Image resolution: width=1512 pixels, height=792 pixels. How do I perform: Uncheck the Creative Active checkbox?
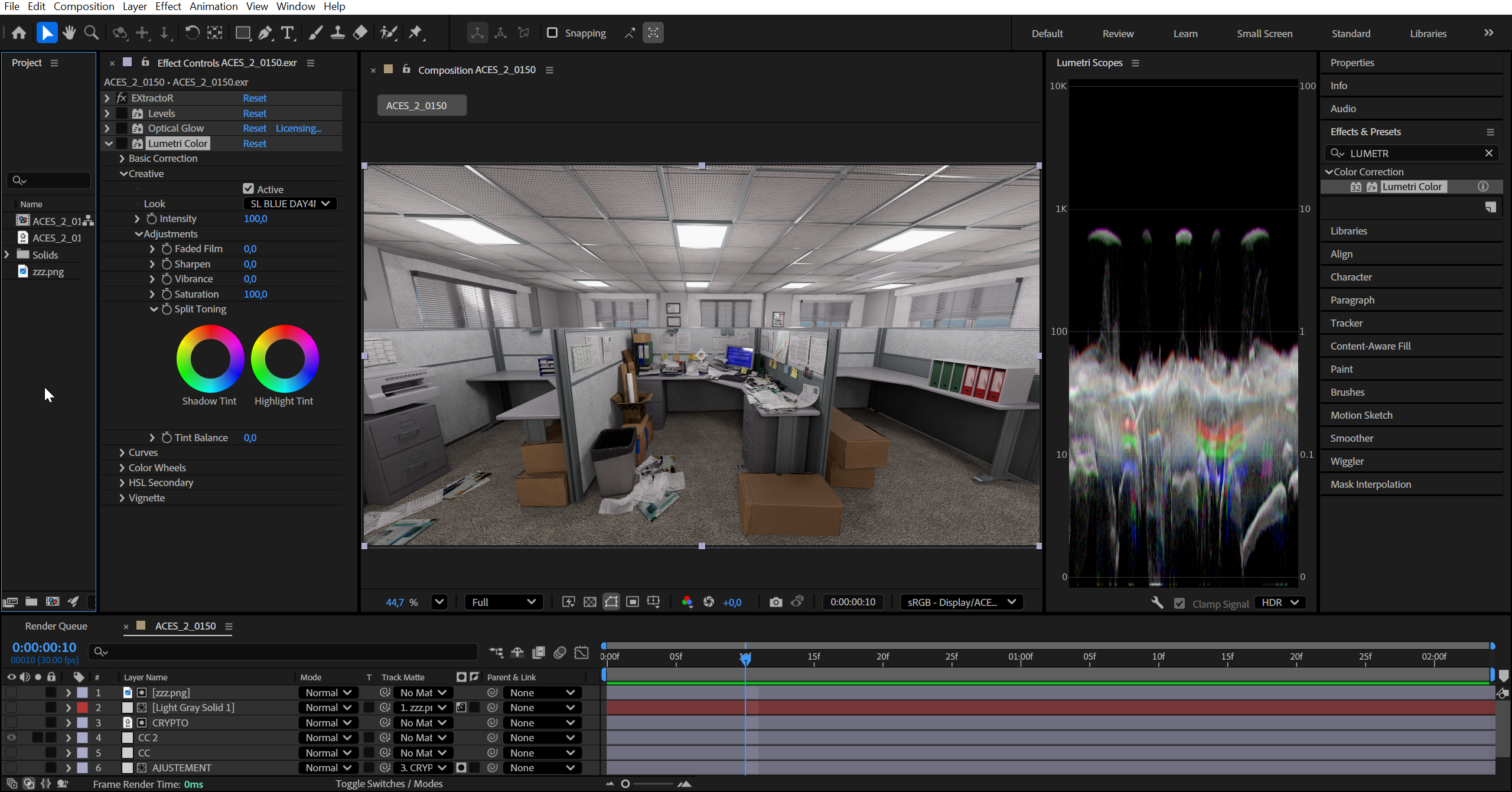pyautogui.click(x=249, y=189)
